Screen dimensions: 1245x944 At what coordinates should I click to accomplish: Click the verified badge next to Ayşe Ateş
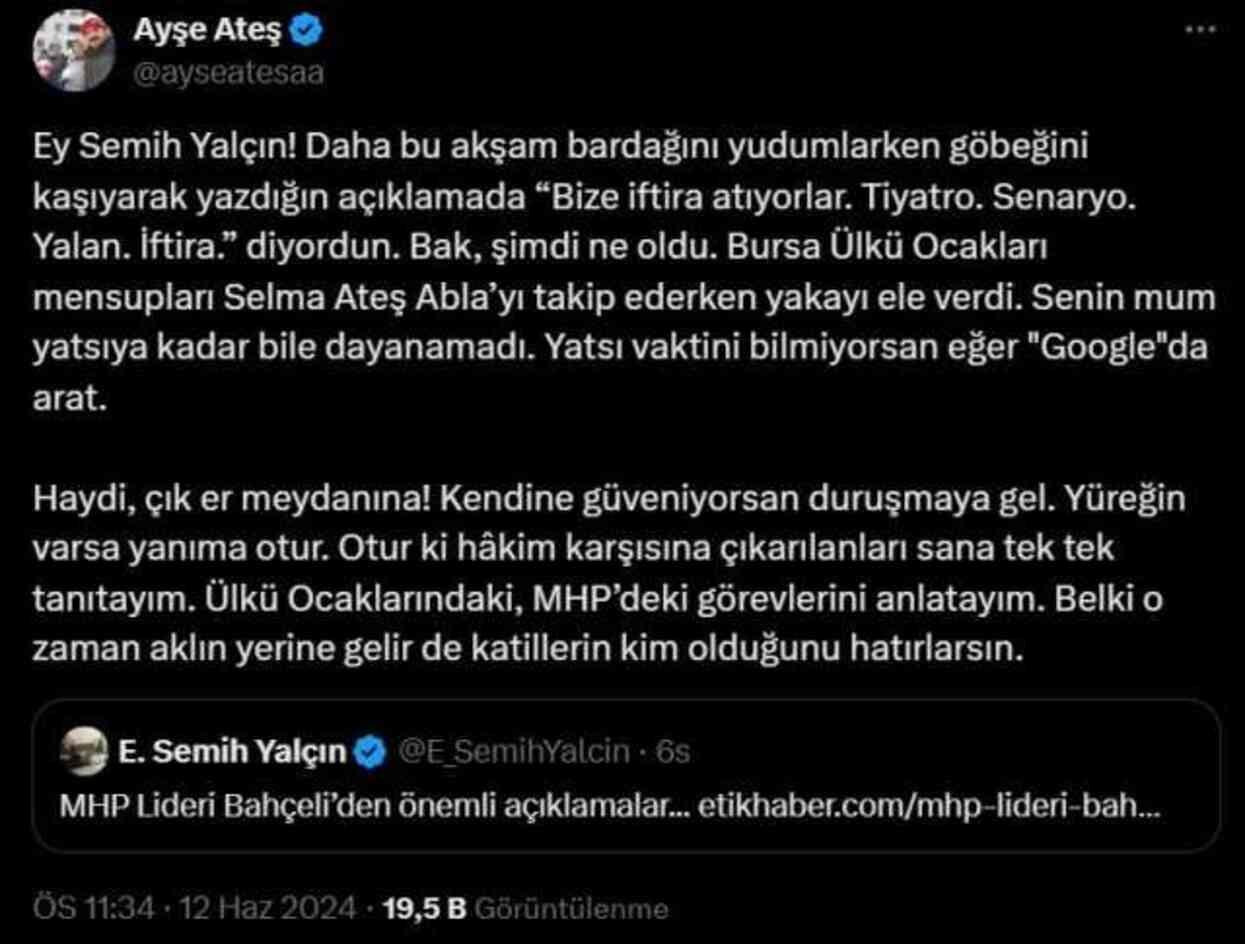(x=305, y=29)
